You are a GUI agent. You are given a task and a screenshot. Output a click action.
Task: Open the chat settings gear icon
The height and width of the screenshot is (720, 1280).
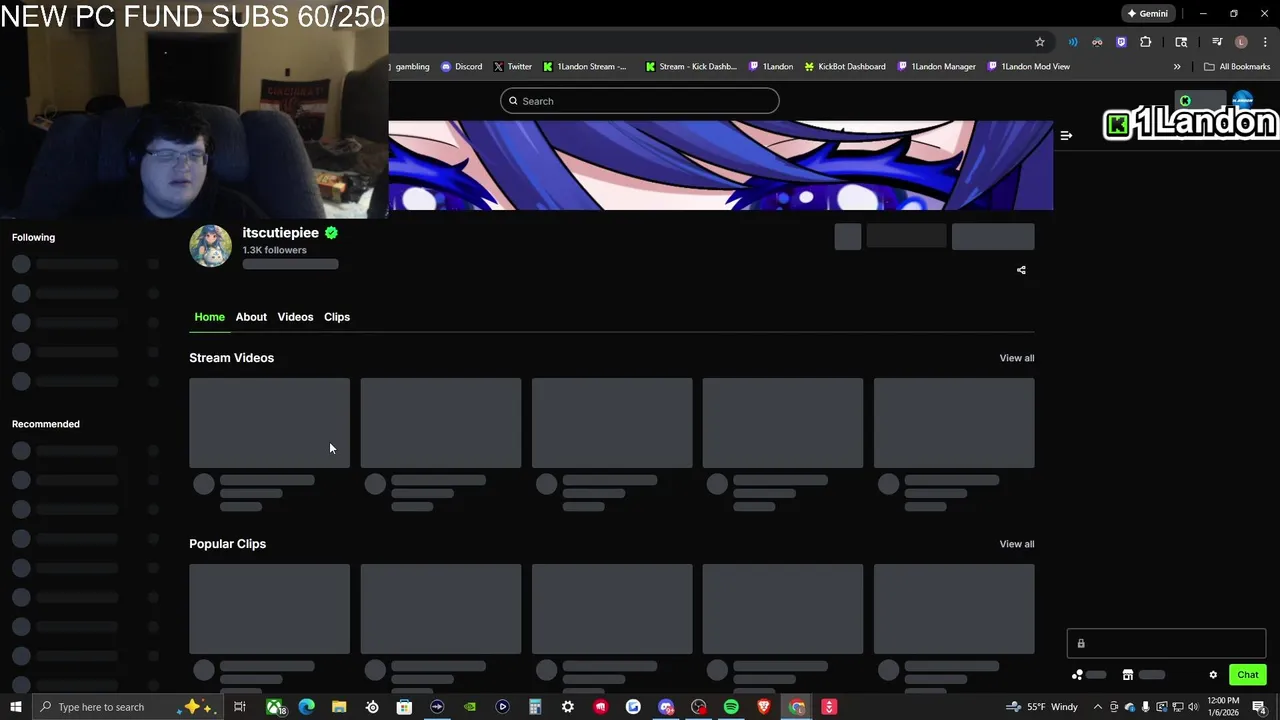click(1213, 675)
